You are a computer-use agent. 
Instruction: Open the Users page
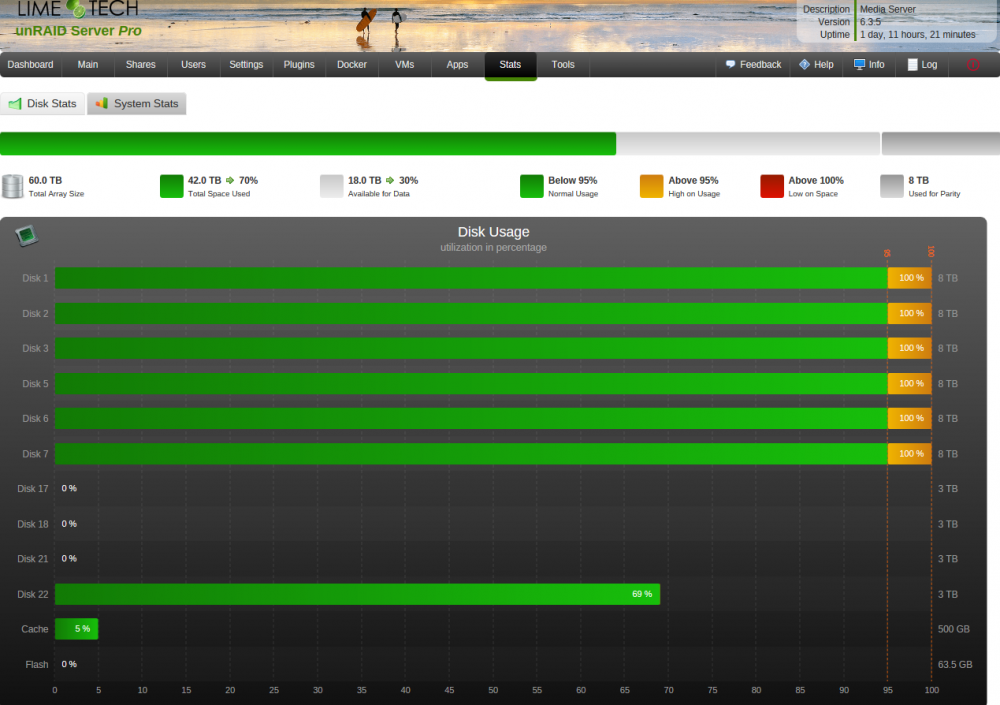pos(193,64)
